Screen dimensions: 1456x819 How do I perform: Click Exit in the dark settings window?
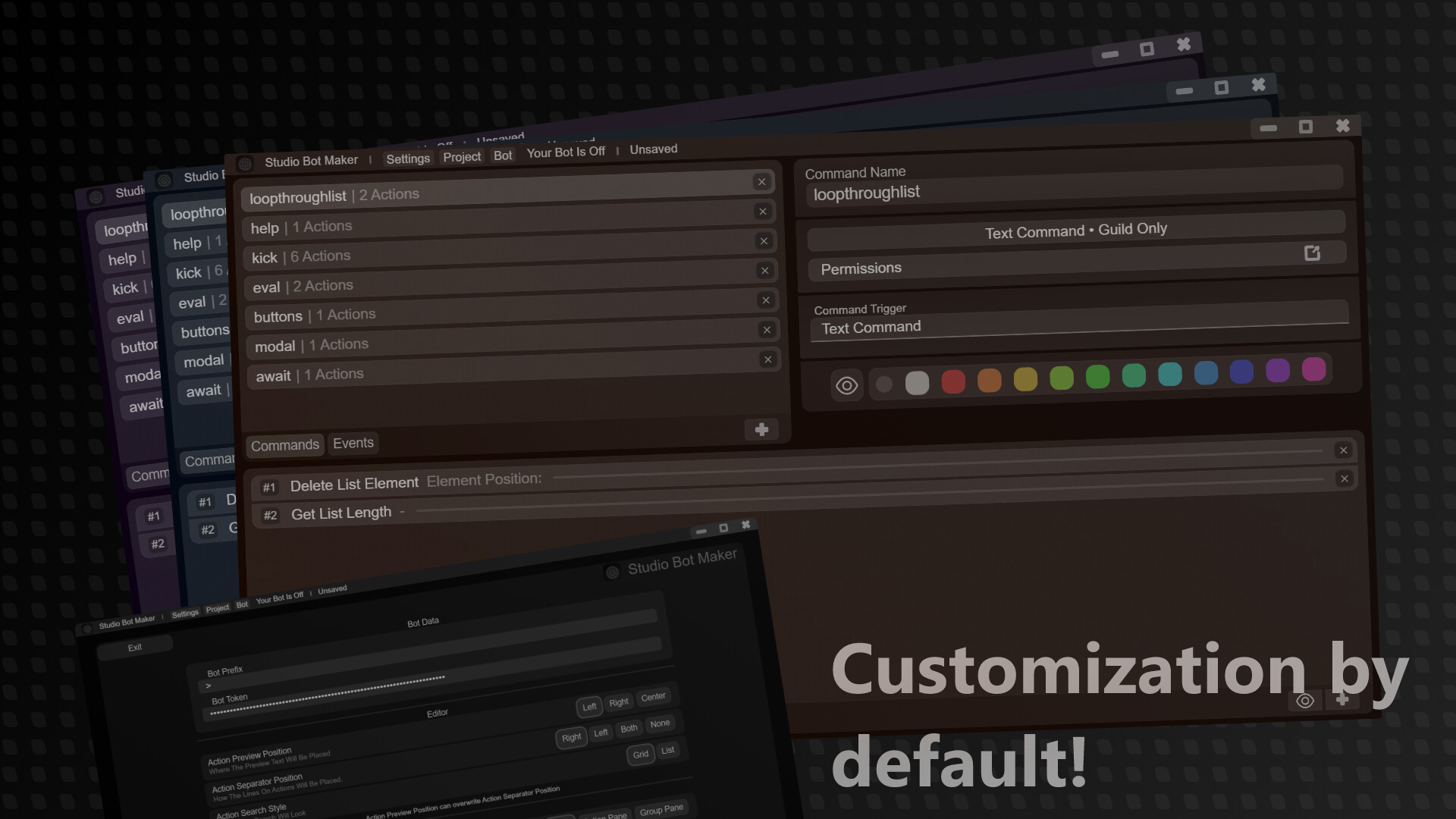pos(134,648)
